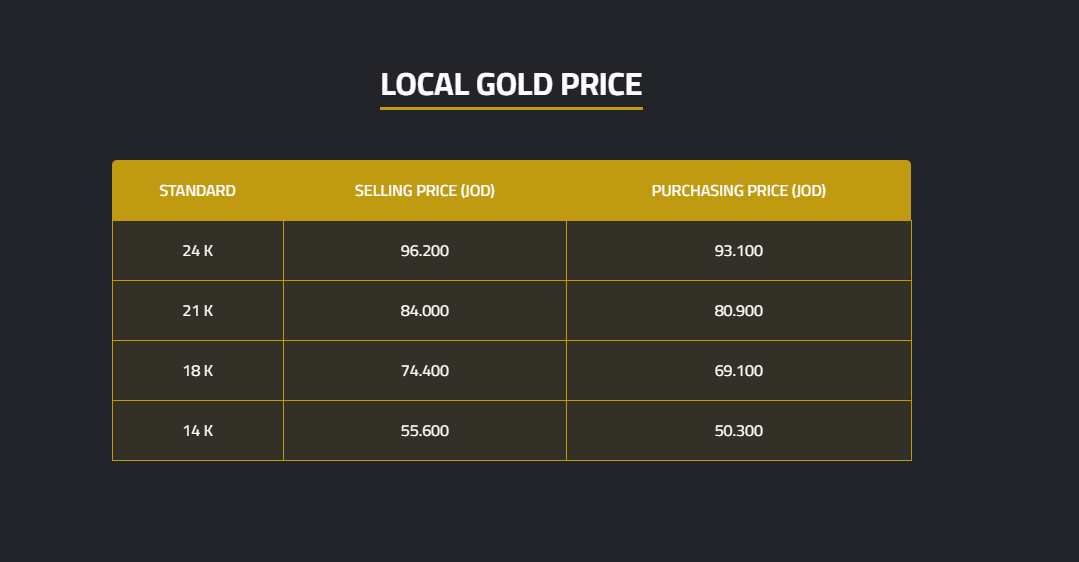This screenshot has height=562, width=1079.
Task: Select the 18 K standard cell
Action: coord(198,371)
